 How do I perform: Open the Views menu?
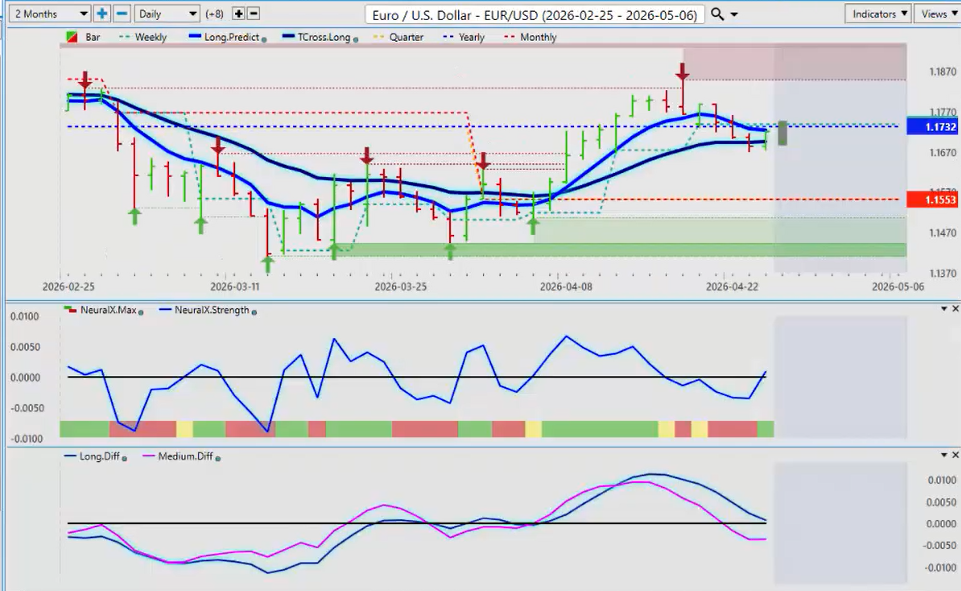click(936, 14)
